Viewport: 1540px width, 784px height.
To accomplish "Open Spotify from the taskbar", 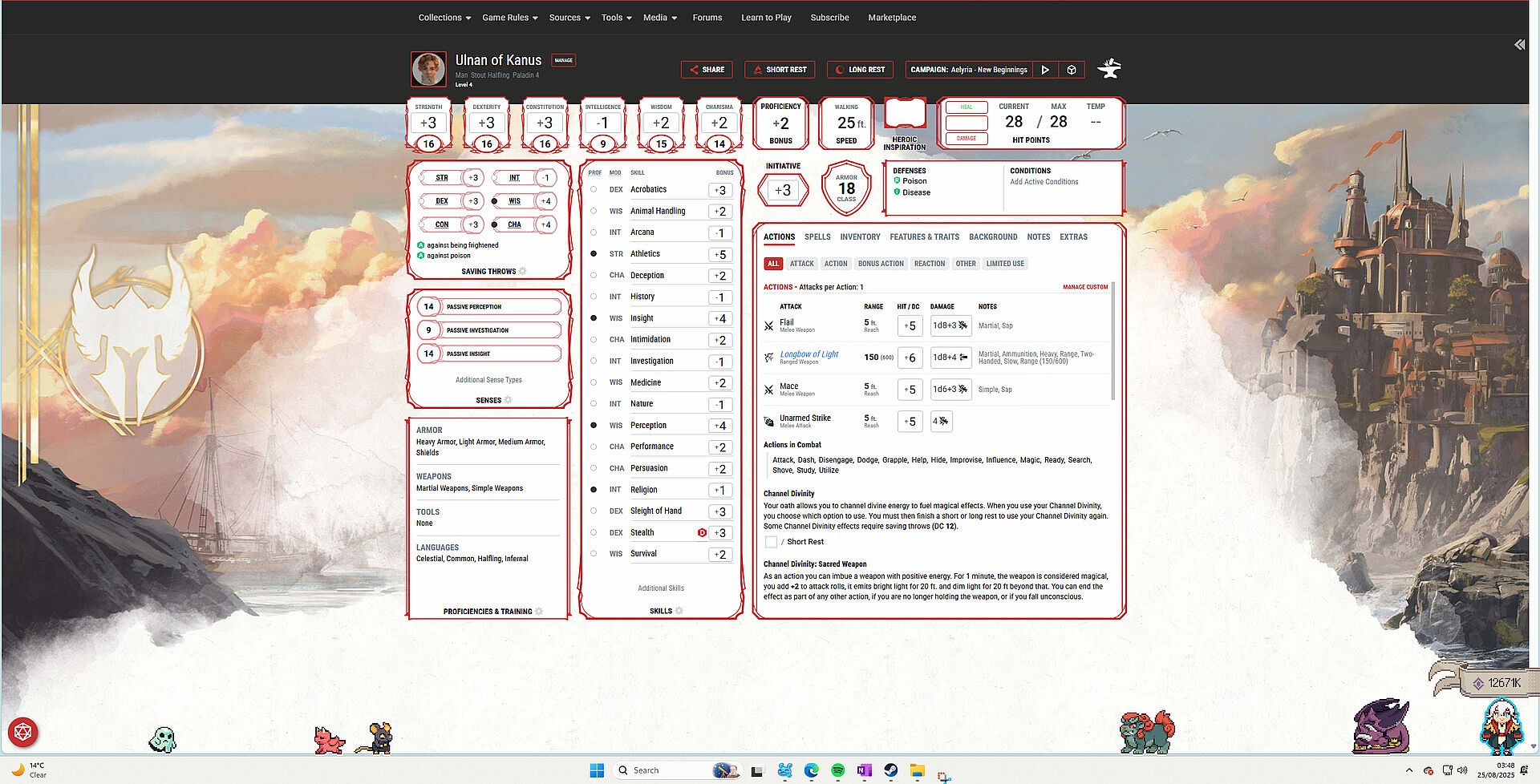I will click(837, 770).
